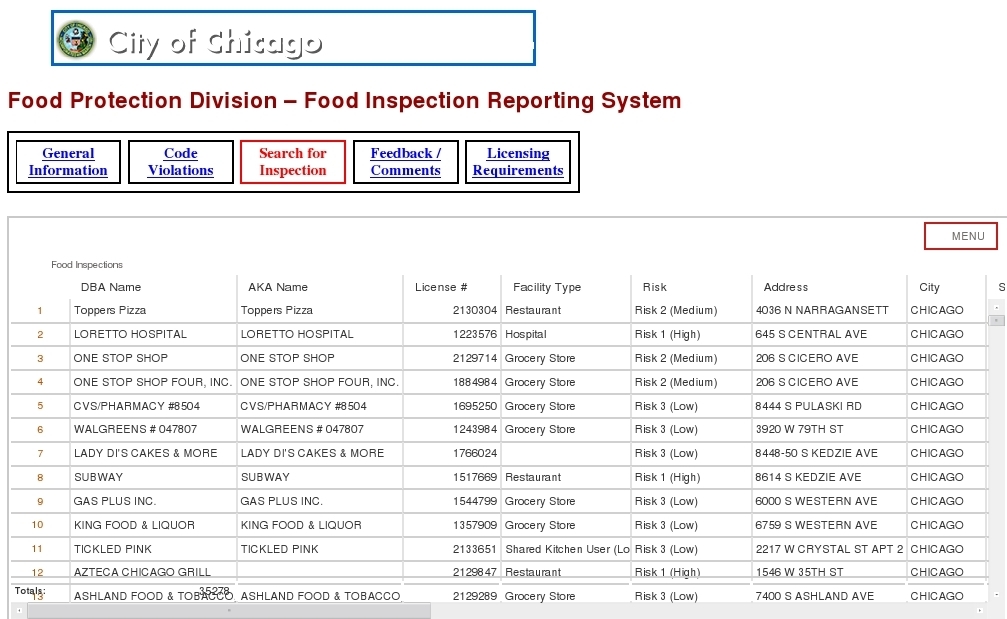Click the horizontal scrollbar left arrow
Screen dimensions: 1007x619
[19, 610]
